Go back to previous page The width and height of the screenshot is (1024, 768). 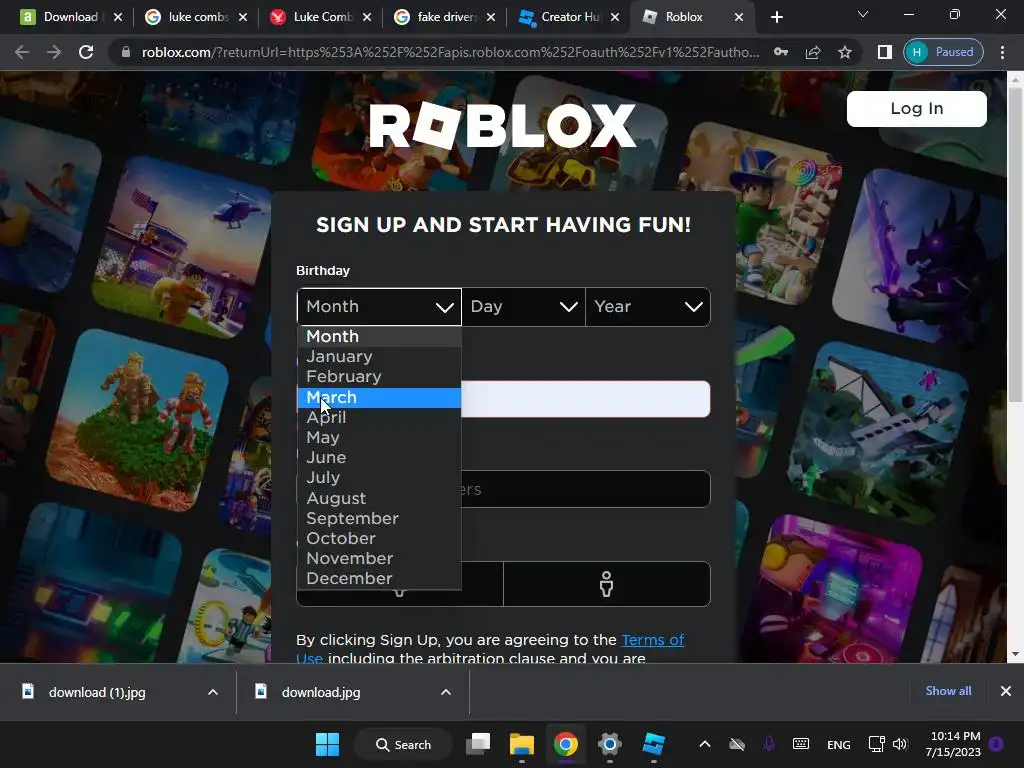pos(22,52)
